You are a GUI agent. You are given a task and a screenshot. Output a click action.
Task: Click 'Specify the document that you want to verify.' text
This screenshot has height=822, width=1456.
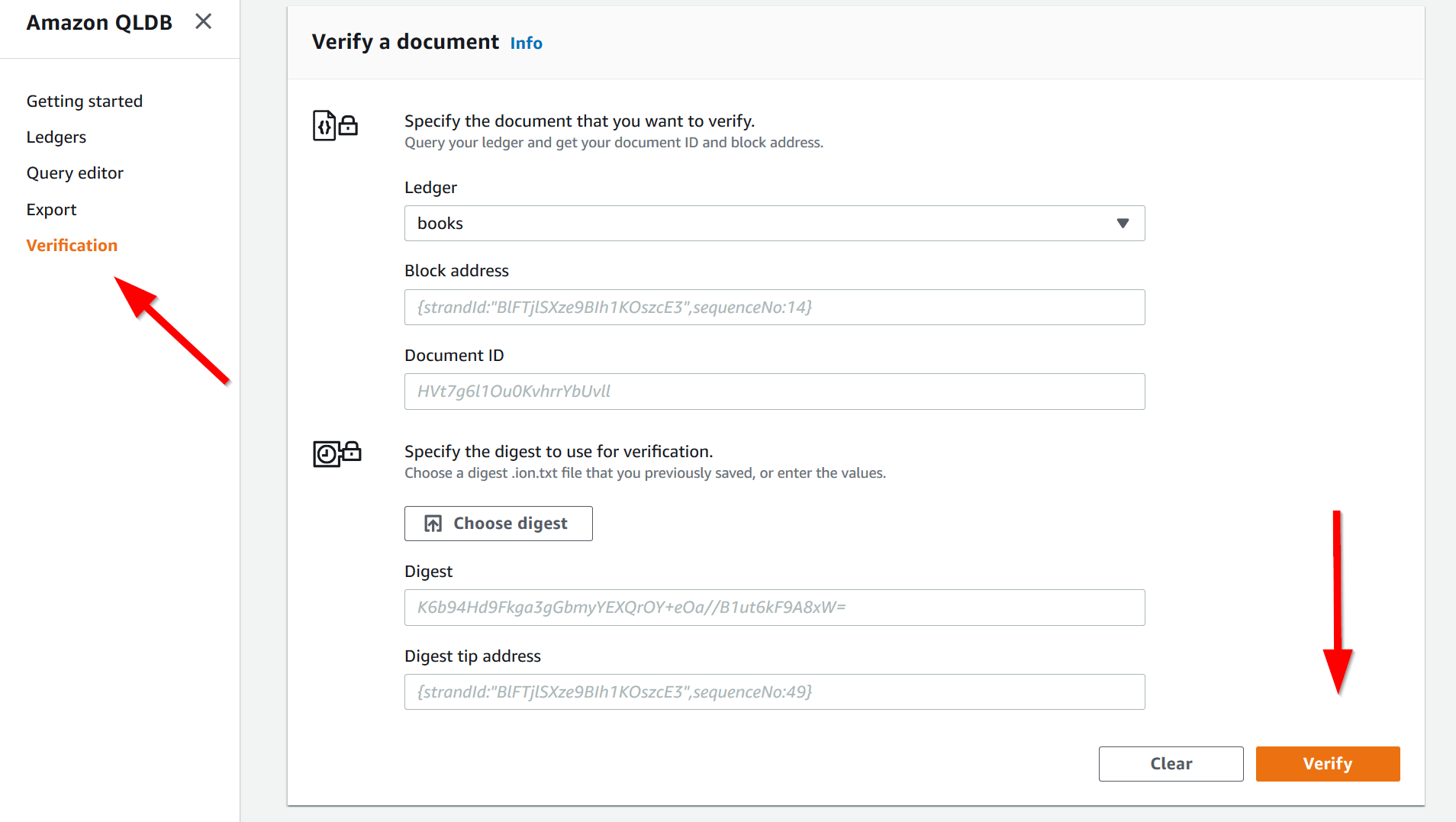(x=579, y=121)
